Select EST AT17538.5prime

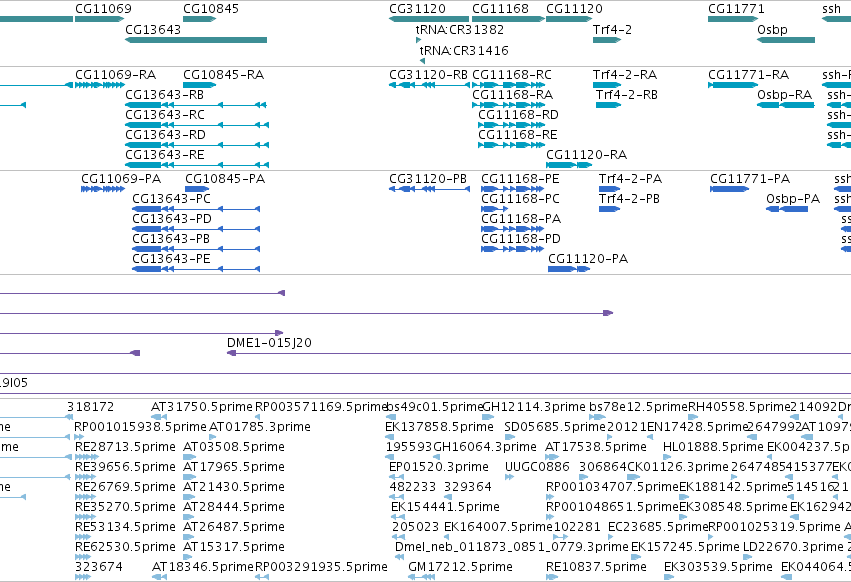tap(596, 447)
